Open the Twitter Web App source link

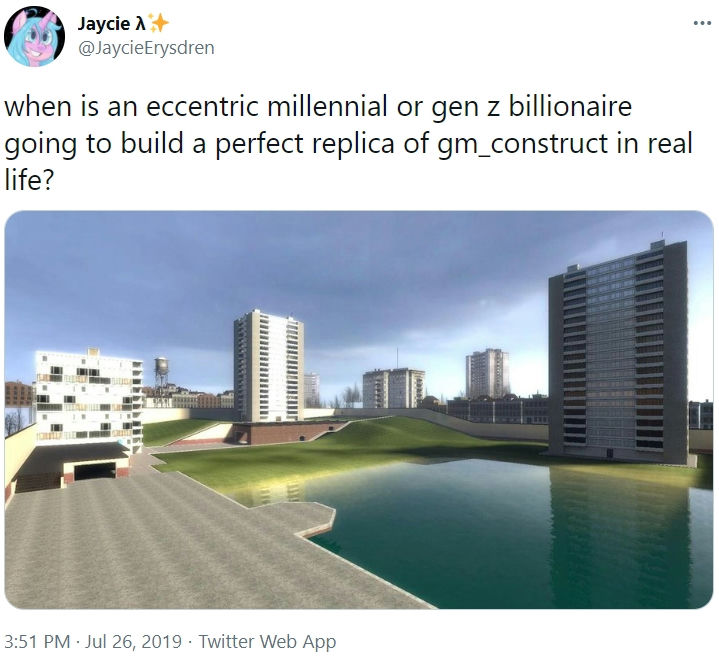coord(267,641)
